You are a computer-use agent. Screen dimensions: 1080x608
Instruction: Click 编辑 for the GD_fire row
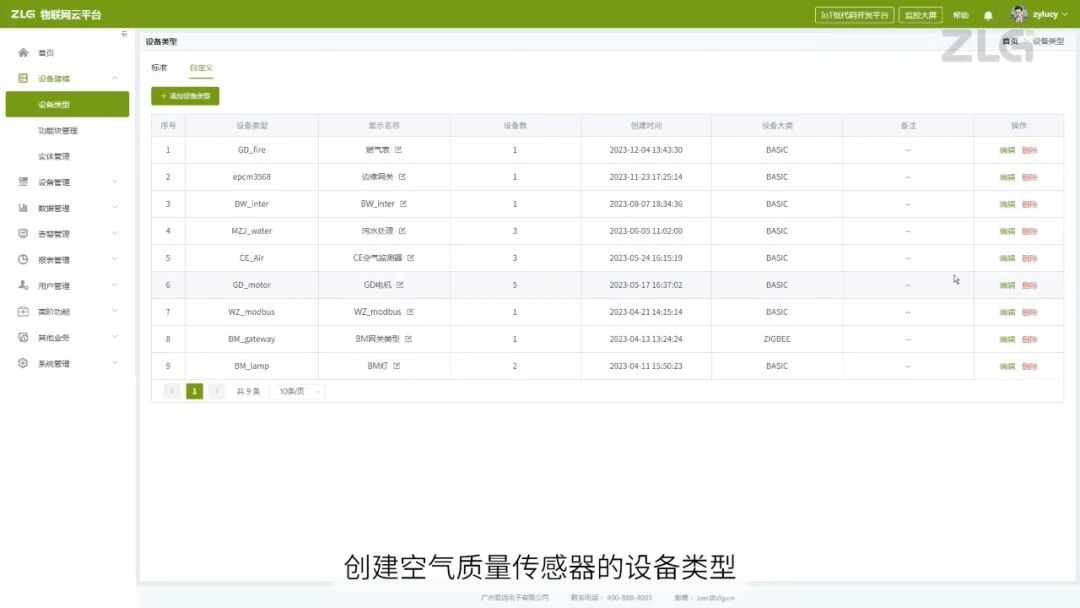(x=1007, y=150)
